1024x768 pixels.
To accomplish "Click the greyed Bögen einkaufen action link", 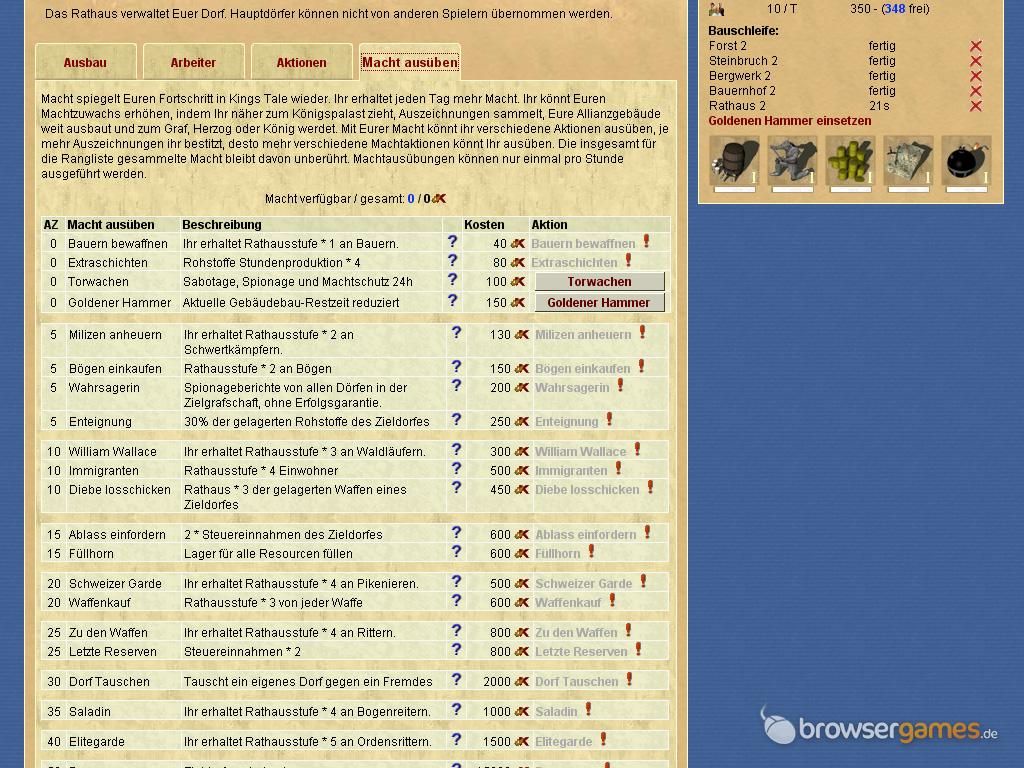I will pos(583,369).
